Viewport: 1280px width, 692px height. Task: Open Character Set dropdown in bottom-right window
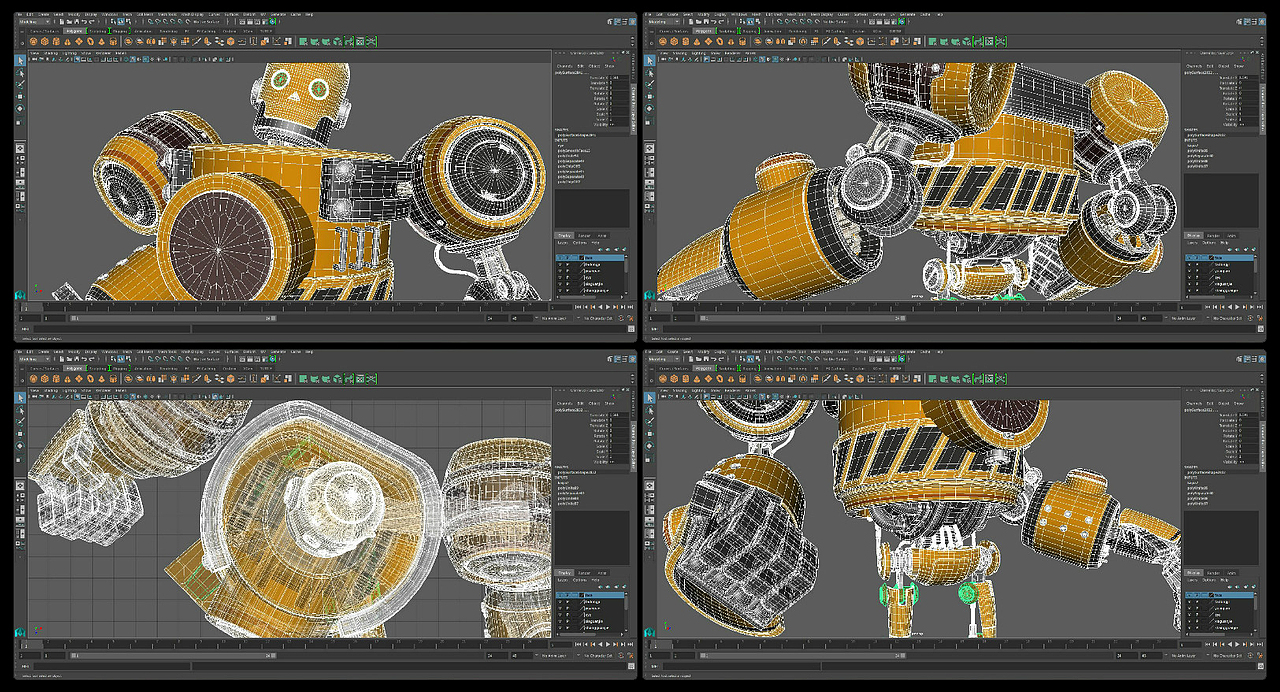pyautogui.click(x=1228, y=656)
